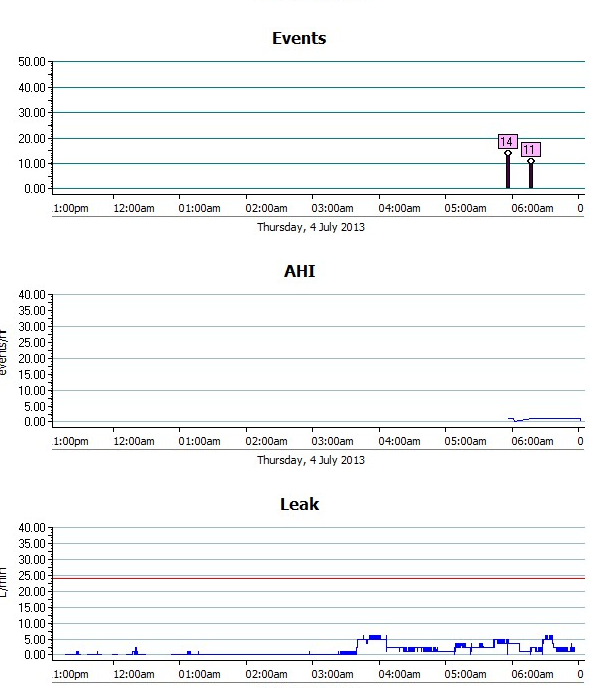Click the 12:00am tick on Leak time axis
Viewport: 613px width, 688px height.
click(133, 674)
